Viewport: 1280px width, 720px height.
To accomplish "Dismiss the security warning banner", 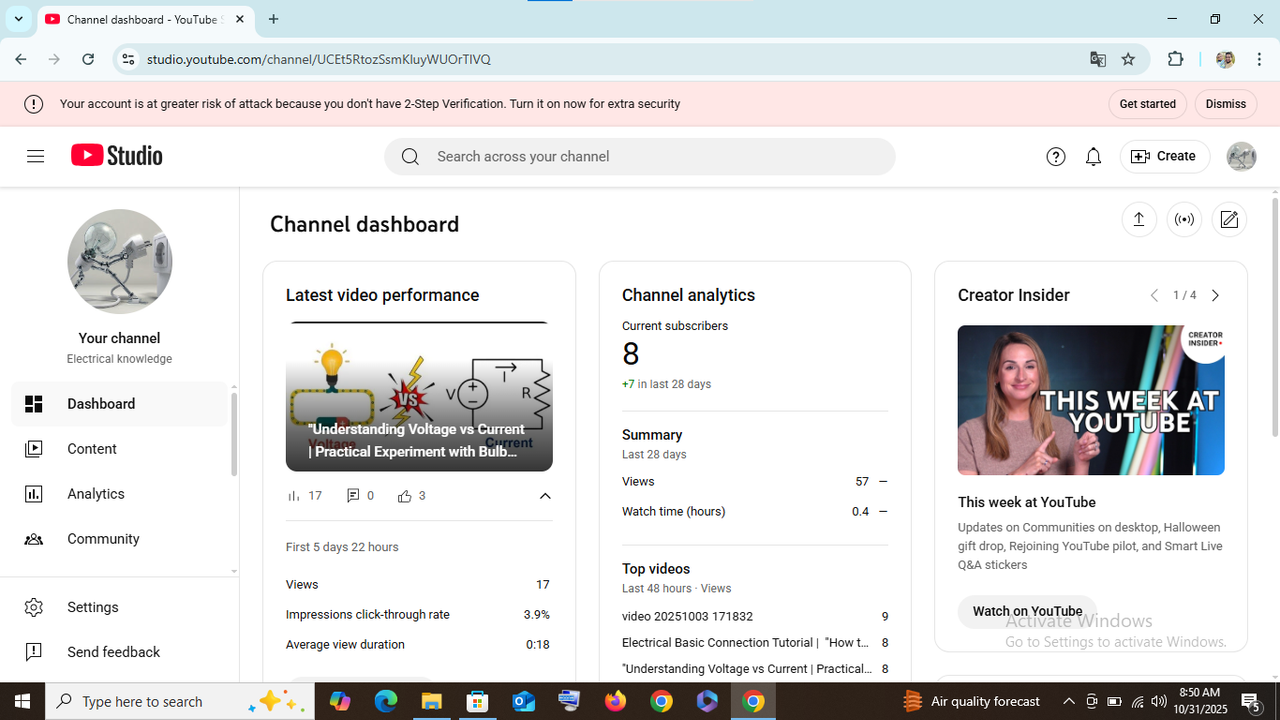I will tap(1225, 104).
